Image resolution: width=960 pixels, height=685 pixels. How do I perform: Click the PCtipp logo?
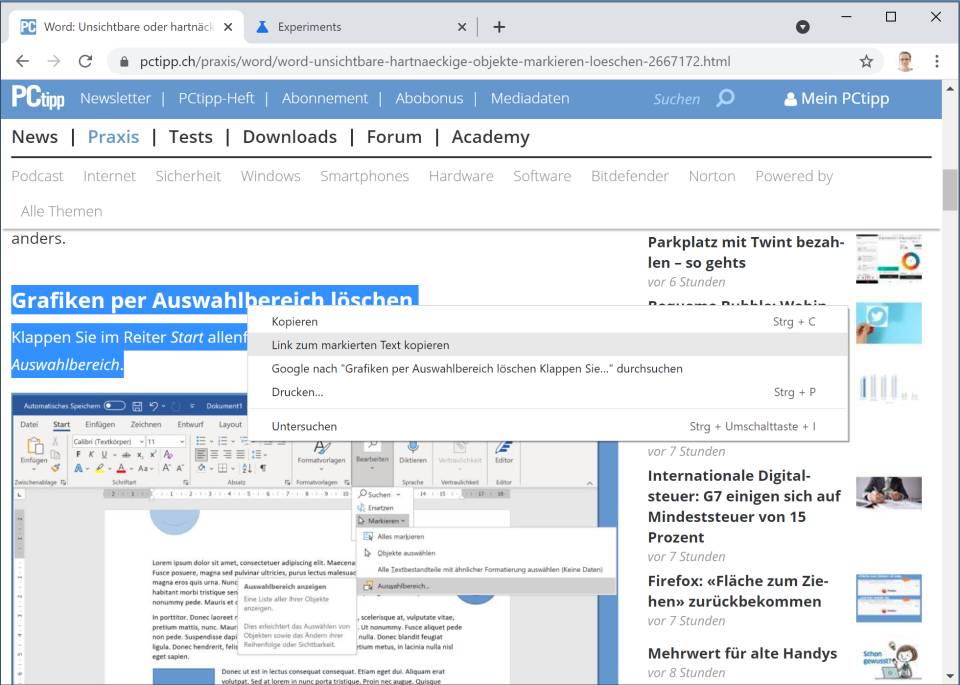38,98
